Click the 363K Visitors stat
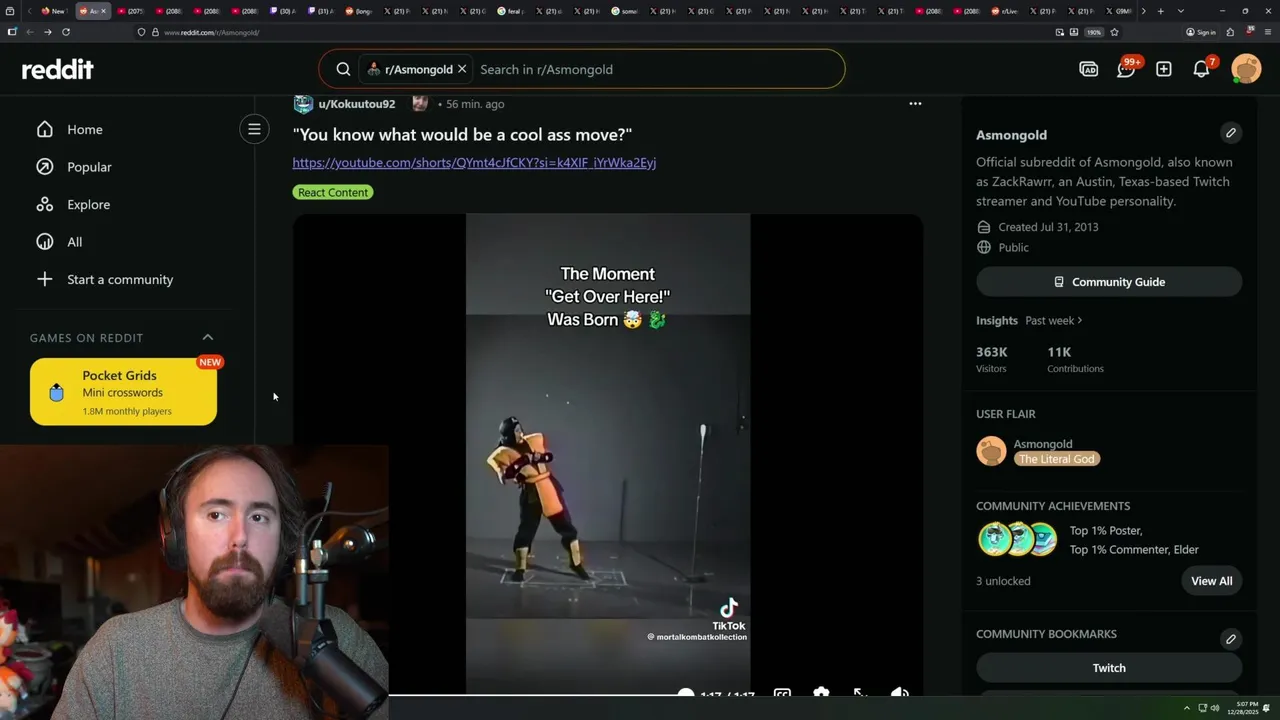This screenshot has height=720, width=1280. 992,359
